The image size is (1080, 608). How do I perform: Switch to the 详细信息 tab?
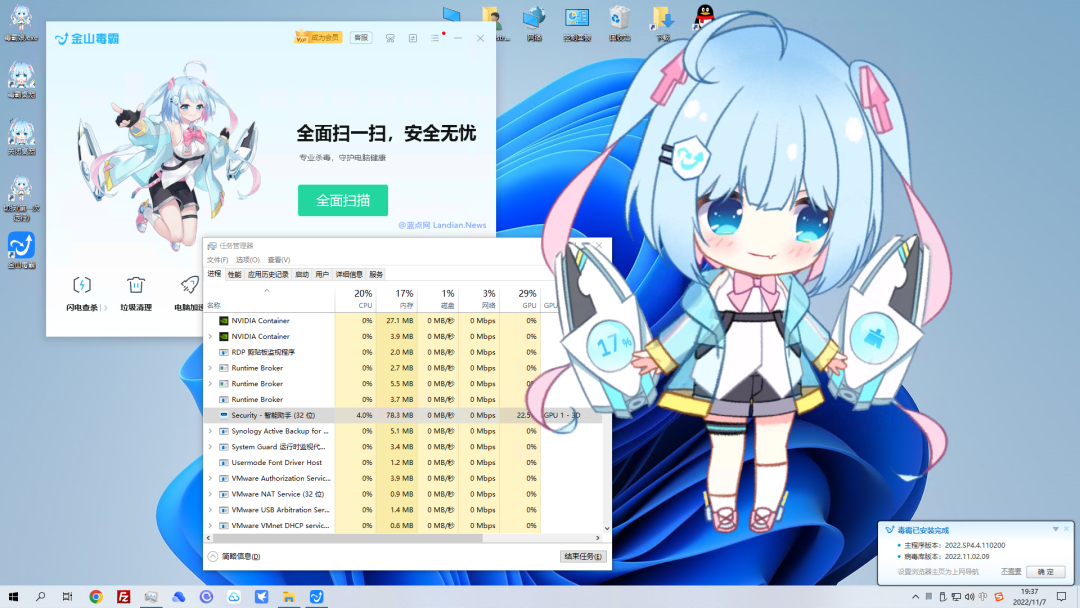(x=349, y=275)
